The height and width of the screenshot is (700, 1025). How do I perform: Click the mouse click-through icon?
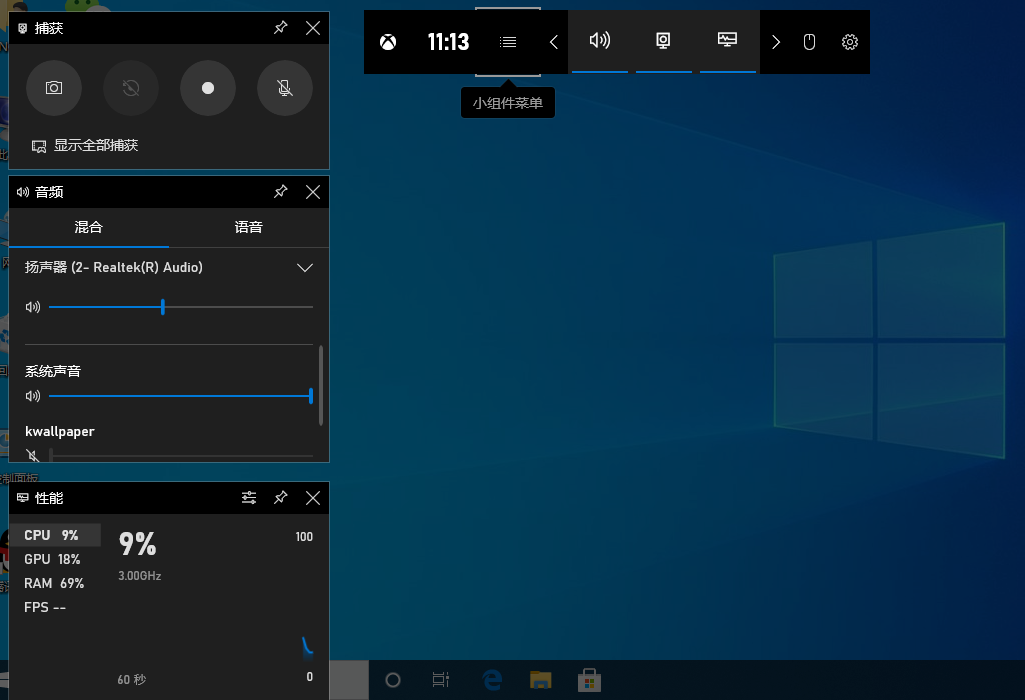click(810, 42)
